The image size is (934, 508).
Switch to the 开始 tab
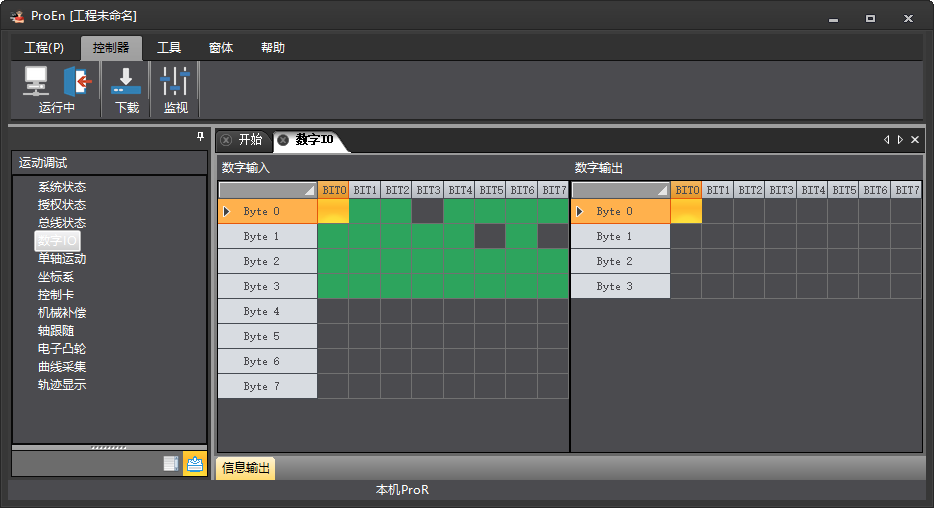(250, 139)
